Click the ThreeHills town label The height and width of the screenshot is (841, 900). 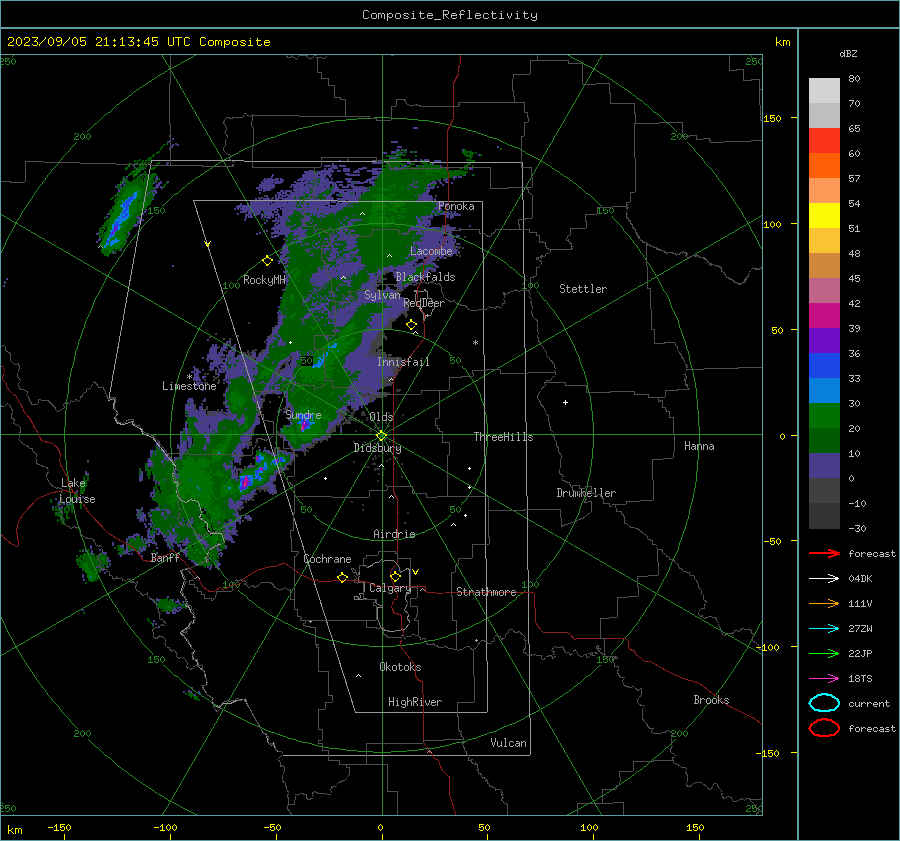click(x=503, y=437)
